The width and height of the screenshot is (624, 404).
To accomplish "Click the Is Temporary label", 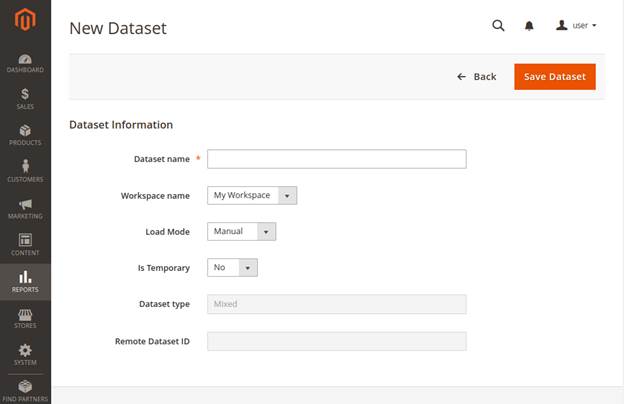I will pyautogui.click(x=164, y=268).
